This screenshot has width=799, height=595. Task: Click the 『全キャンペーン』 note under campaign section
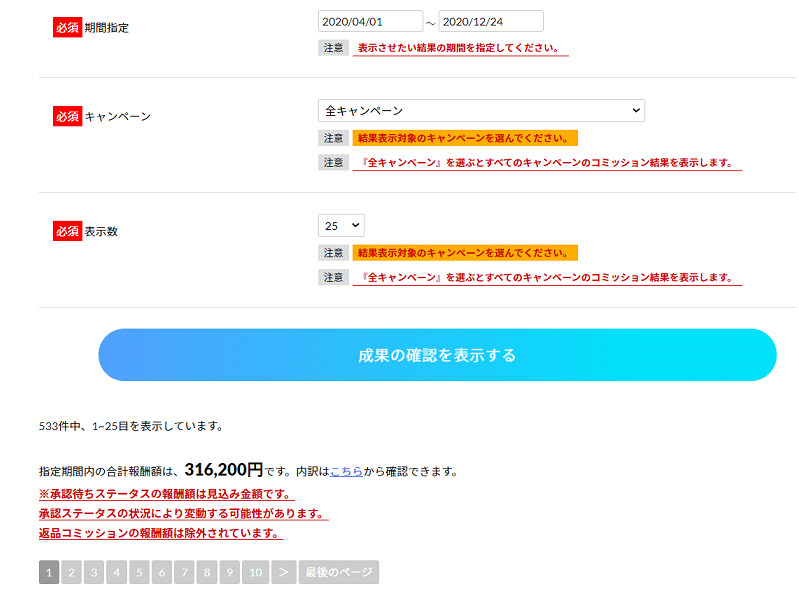(x=547, y=163)
